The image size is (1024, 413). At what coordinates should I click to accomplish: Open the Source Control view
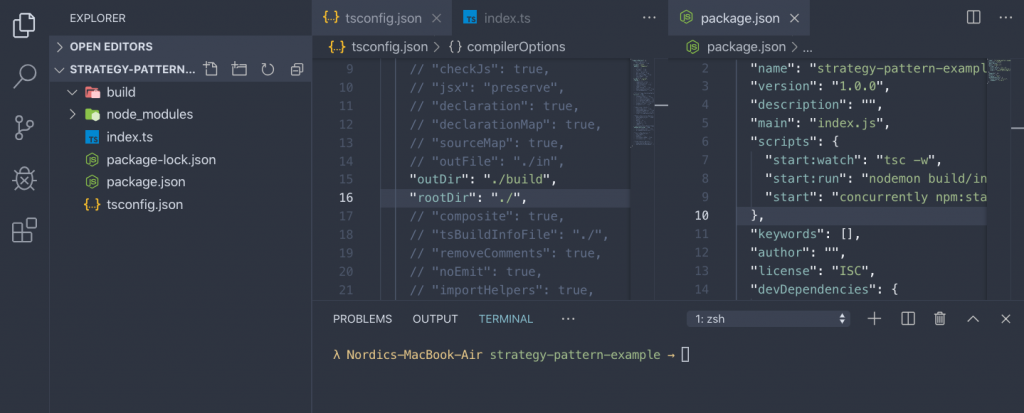click(24, 127)
